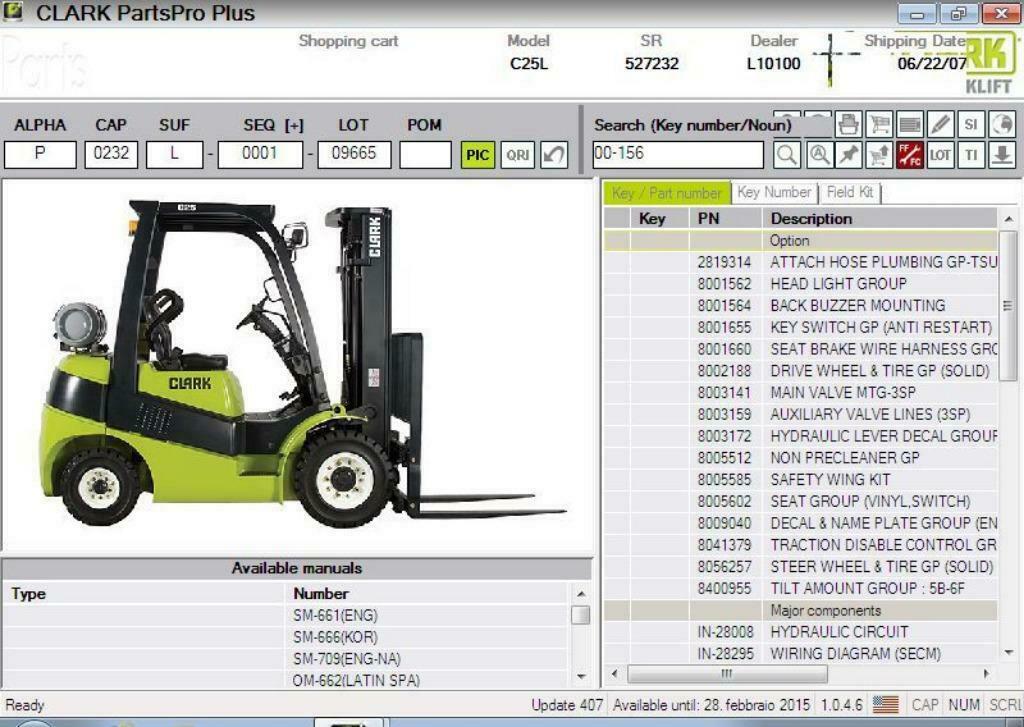The width and height of the screenshot is (1024, 727).
Task: Click parts list horizontal scroll left arrow
Action: click(614, 673)
